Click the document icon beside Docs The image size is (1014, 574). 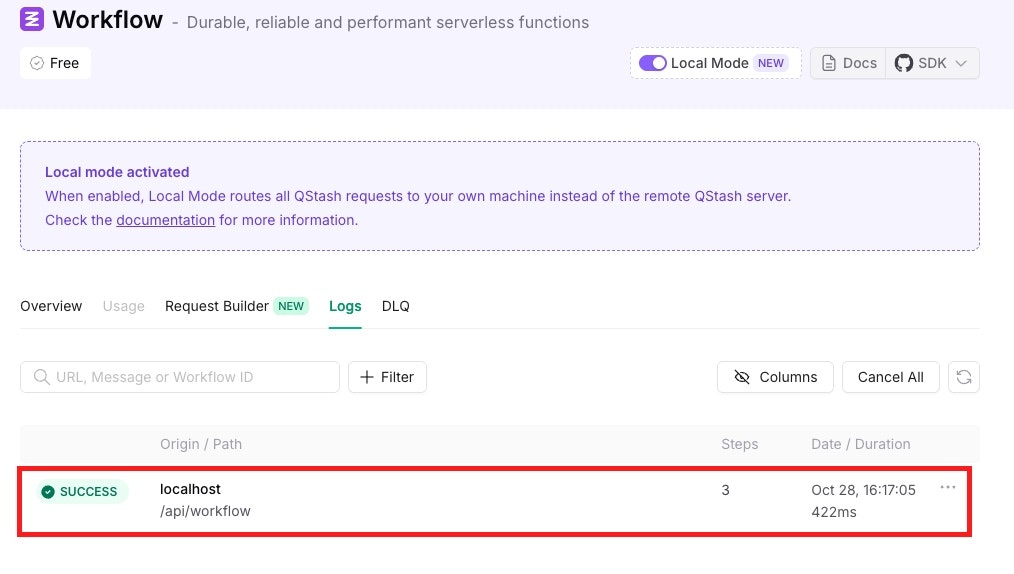(828, 63)
